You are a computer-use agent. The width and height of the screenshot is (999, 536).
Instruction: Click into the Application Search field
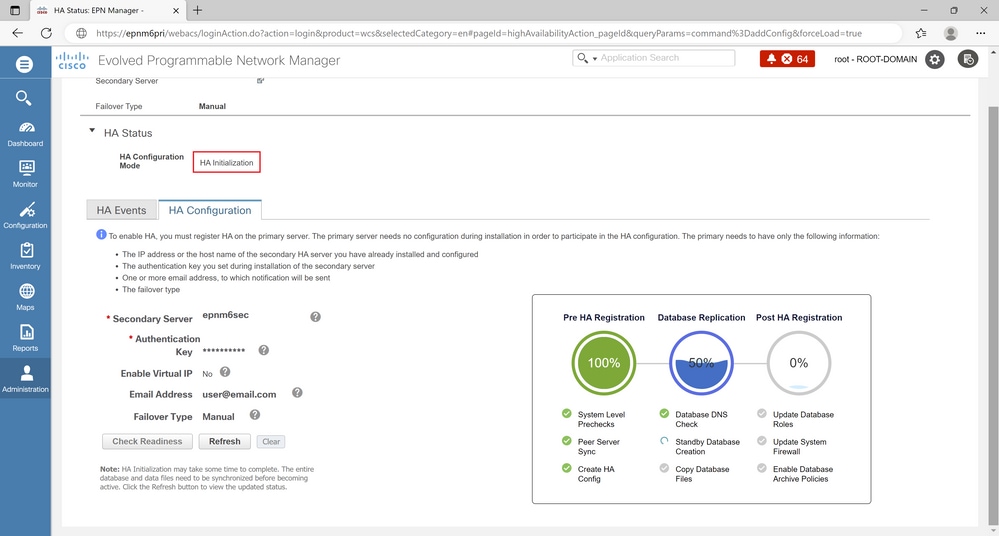(665, 58)
